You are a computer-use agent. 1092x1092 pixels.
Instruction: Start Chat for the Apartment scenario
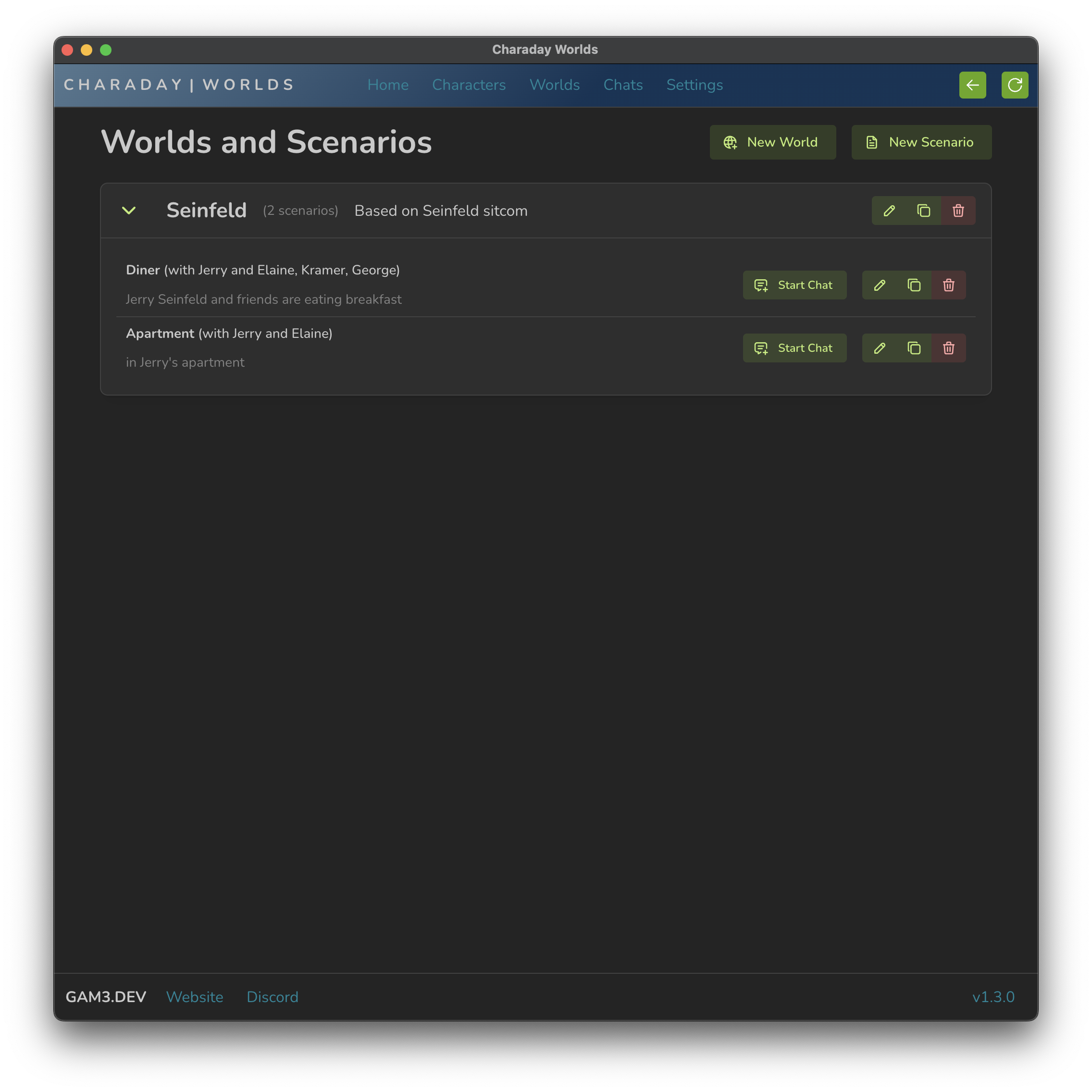pyautogui.click(x=794, y=348)
